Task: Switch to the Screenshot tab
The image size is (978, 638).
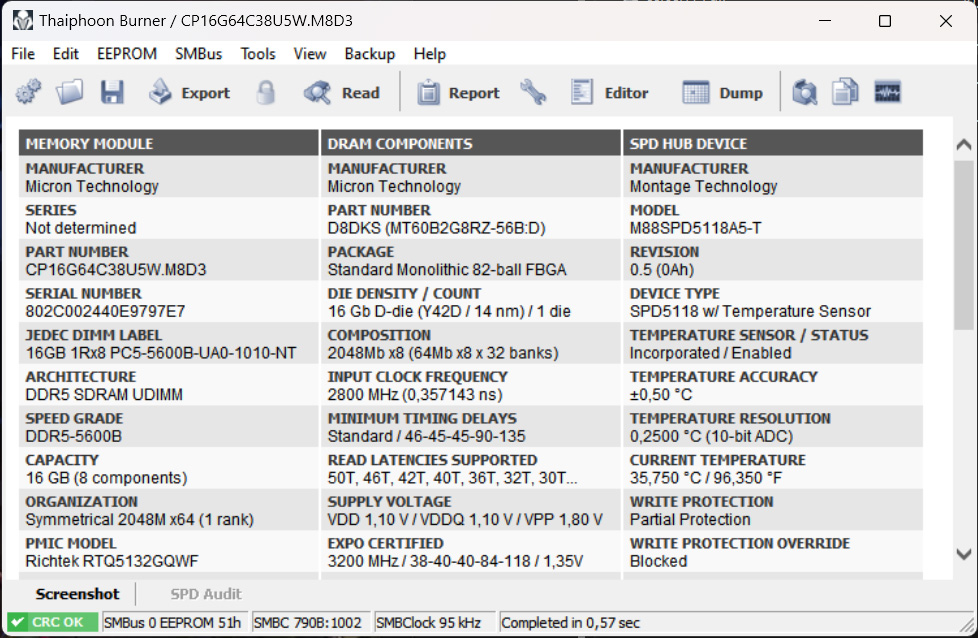Action: click(x=77, y=594)
